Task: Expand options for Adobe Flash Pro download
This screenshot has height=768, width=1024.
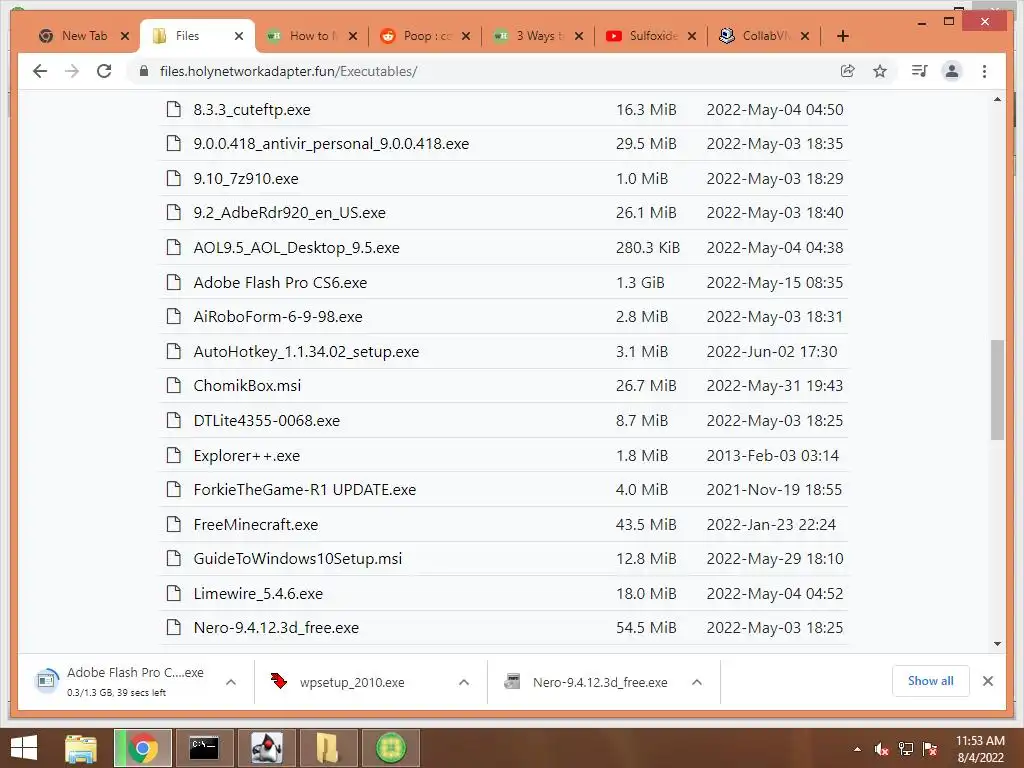Action: (231, 682)
